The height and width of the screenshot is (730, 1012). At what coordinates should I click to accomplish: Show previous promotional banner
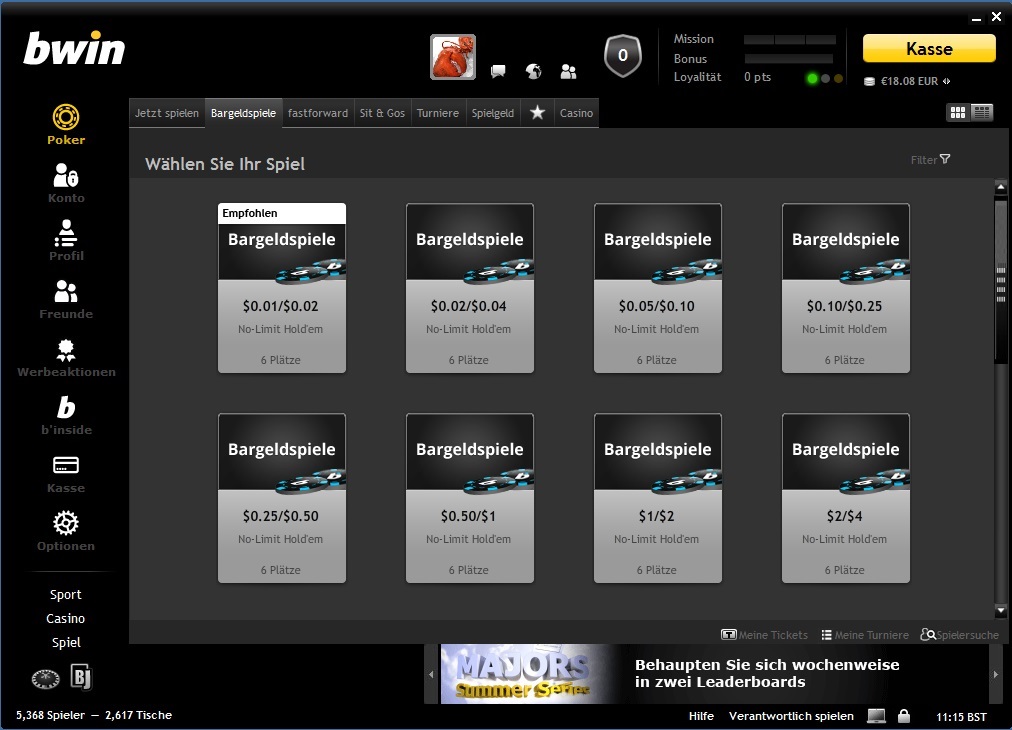coord(432,674)
